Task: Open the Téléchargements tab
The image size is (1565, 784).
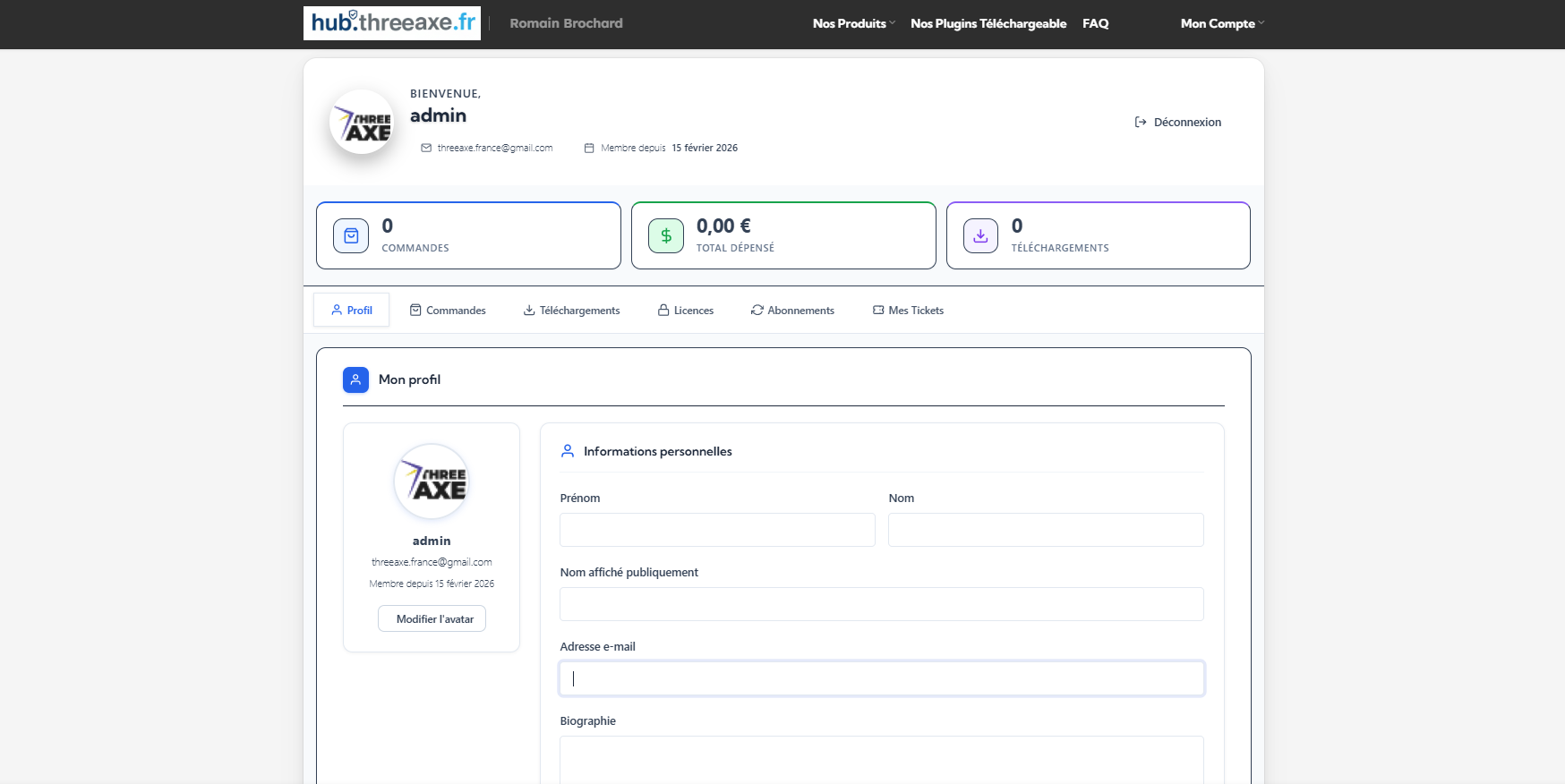Action: [x=571, y=310]
